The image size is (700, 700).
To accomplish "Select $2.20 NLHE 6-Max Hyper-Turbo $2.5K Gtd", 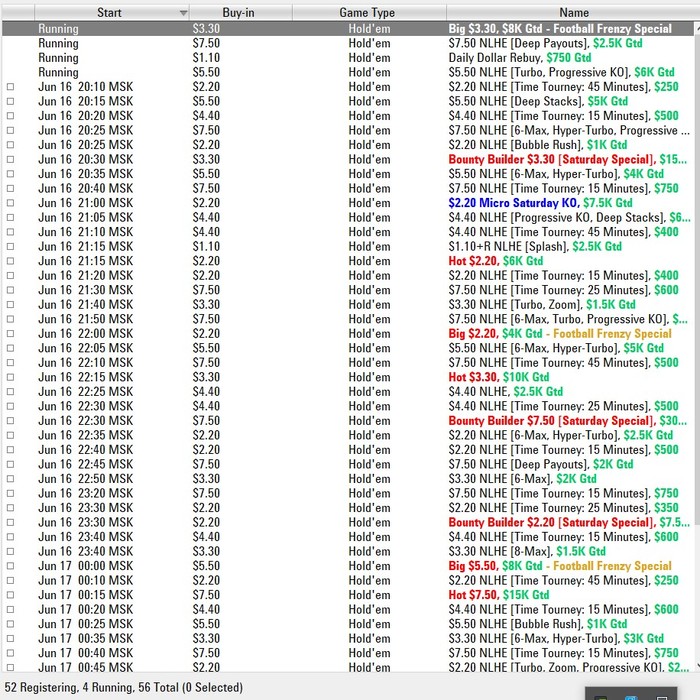I will (x=348, y=435).
